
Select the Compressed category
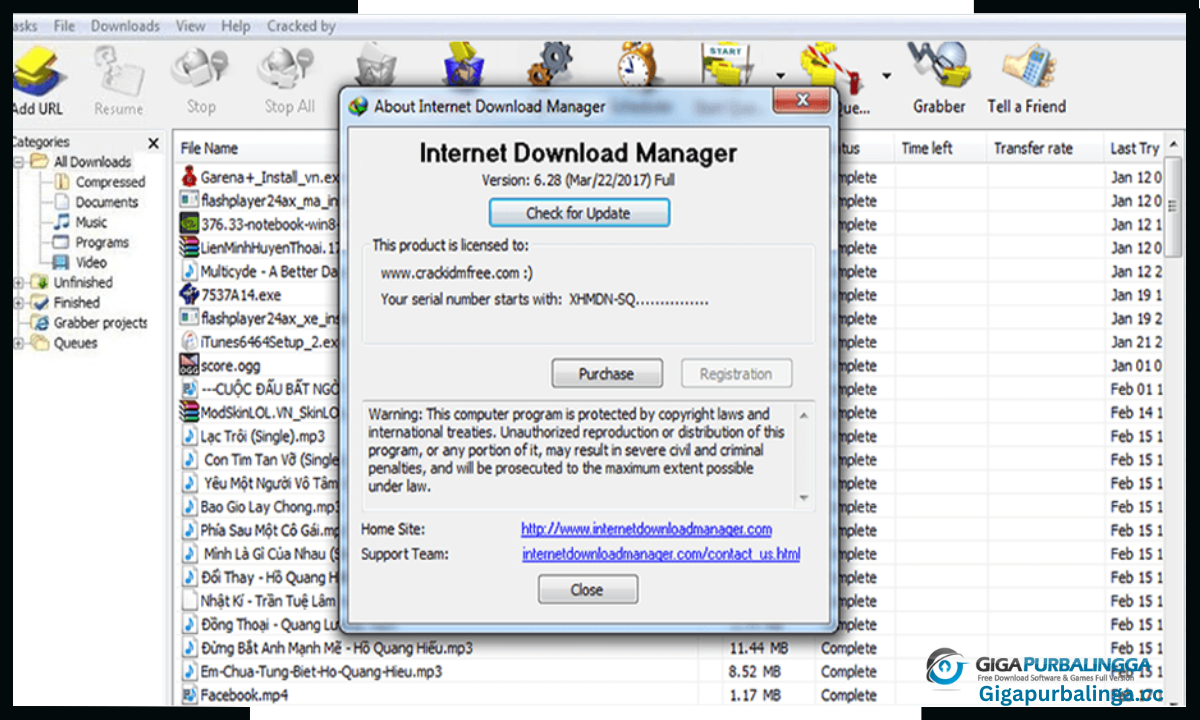coord(110,182)
